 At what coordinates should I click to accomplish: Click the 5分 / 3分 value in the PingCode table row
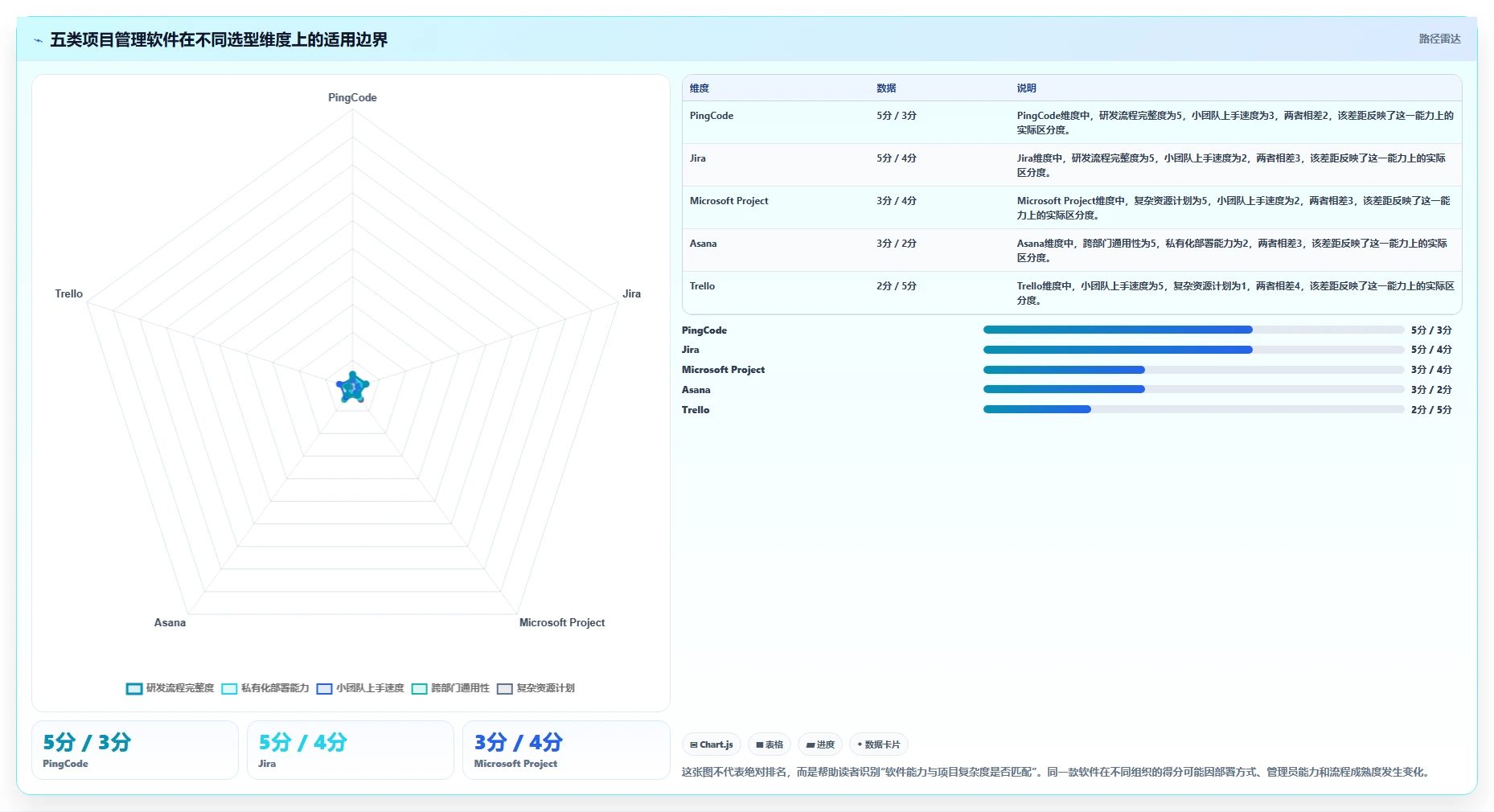click(x=897, y=116)
